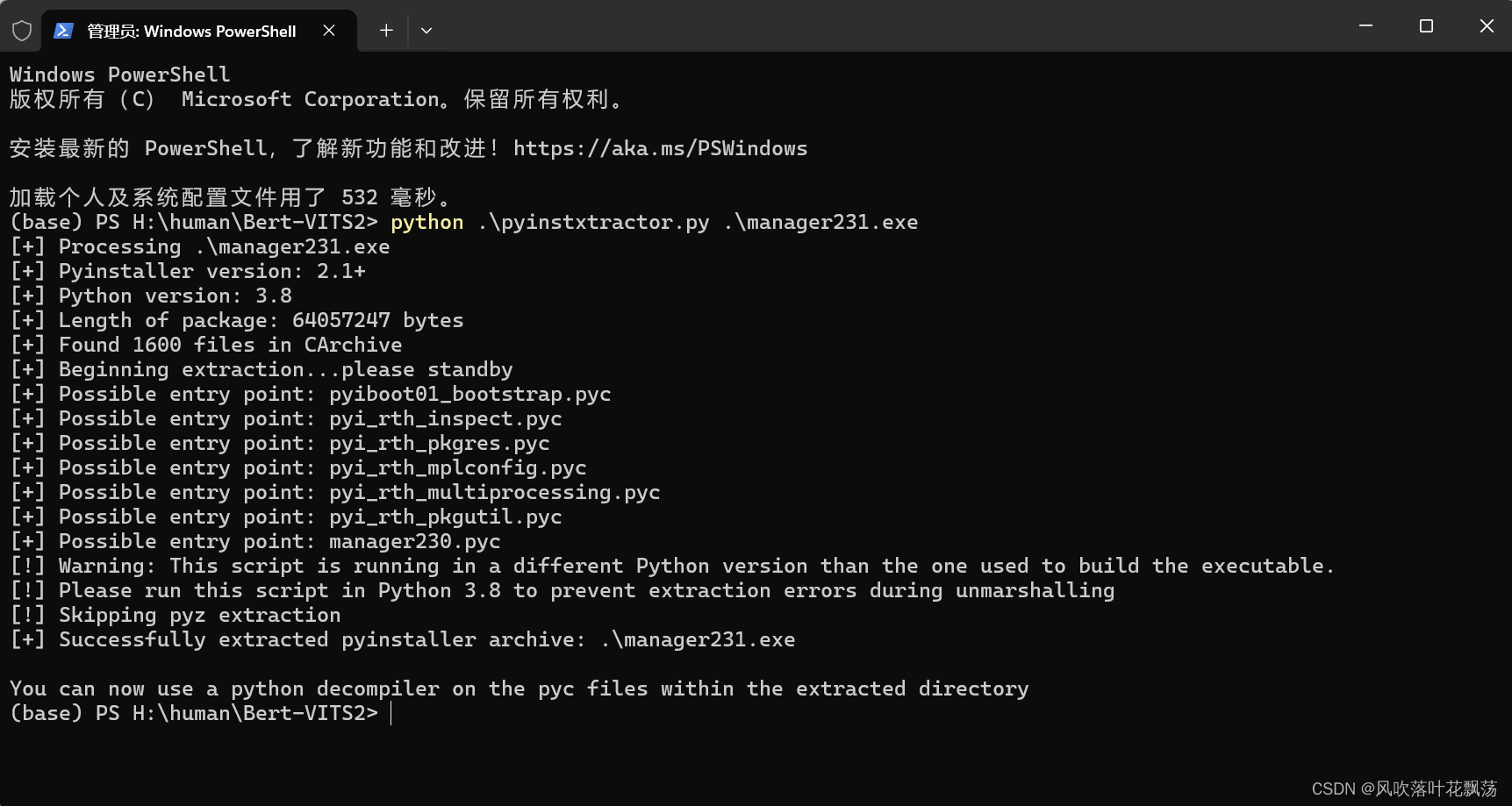Click the ".\pyinstxtractor.py" argument text
This screenshot has height=806, width=1512.
[593, 222]
